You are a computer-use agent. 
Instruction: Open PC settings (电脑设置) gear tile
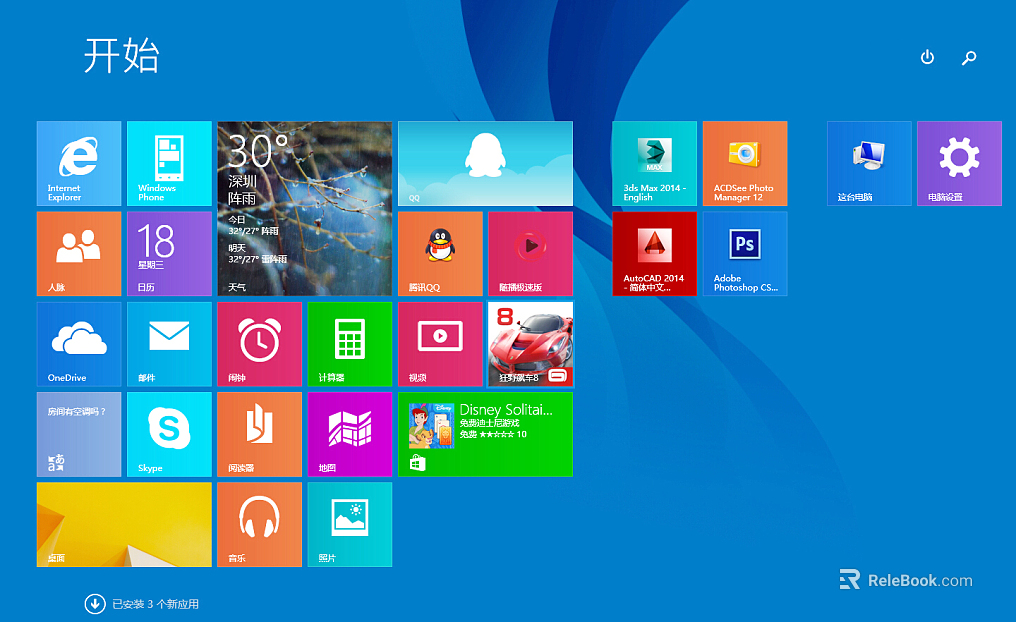[x=960, y=163]
